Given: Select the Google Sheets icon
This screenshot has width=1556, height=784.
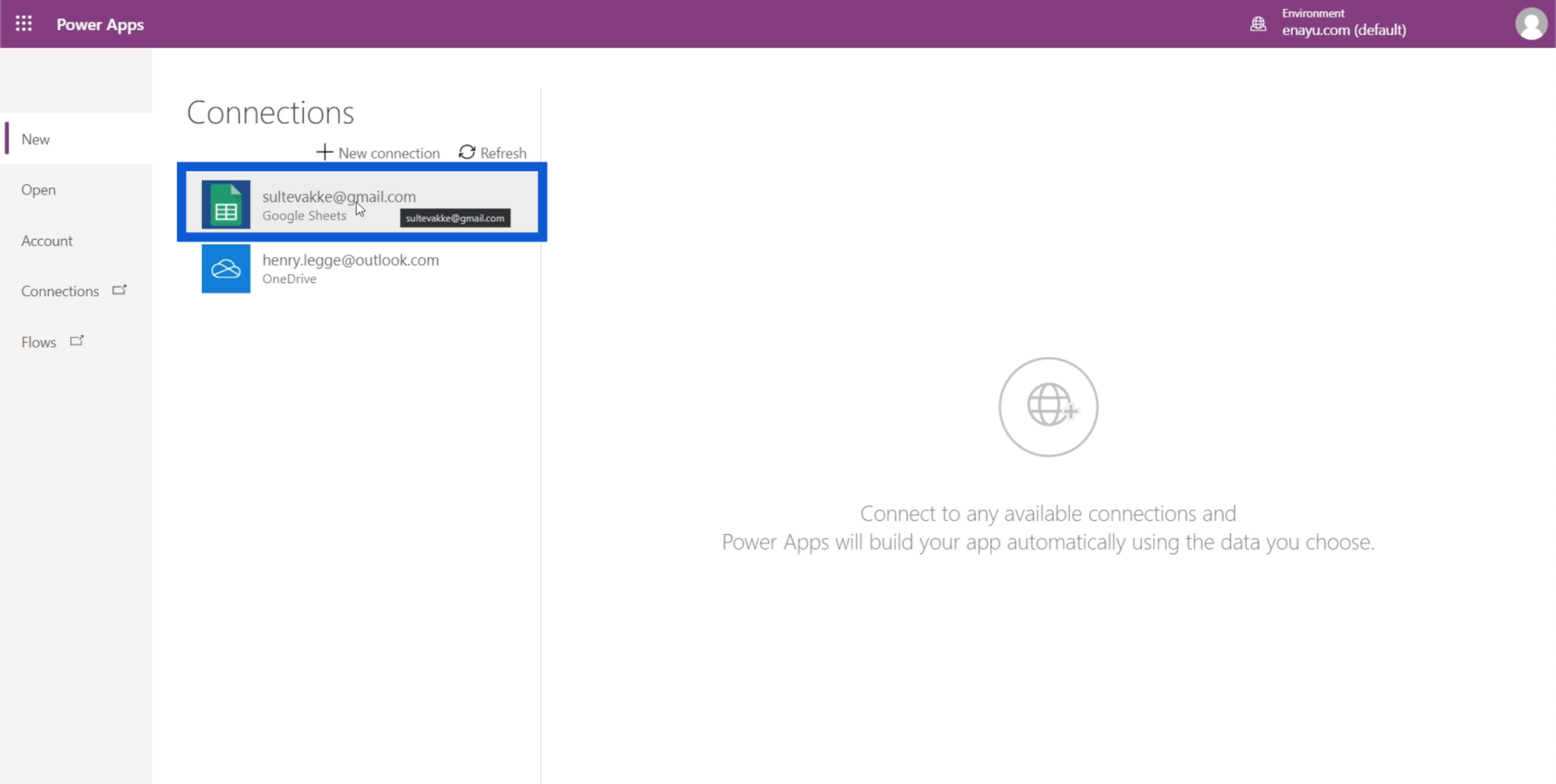Looking at the screenshot, I should click(x=226, y=205).
